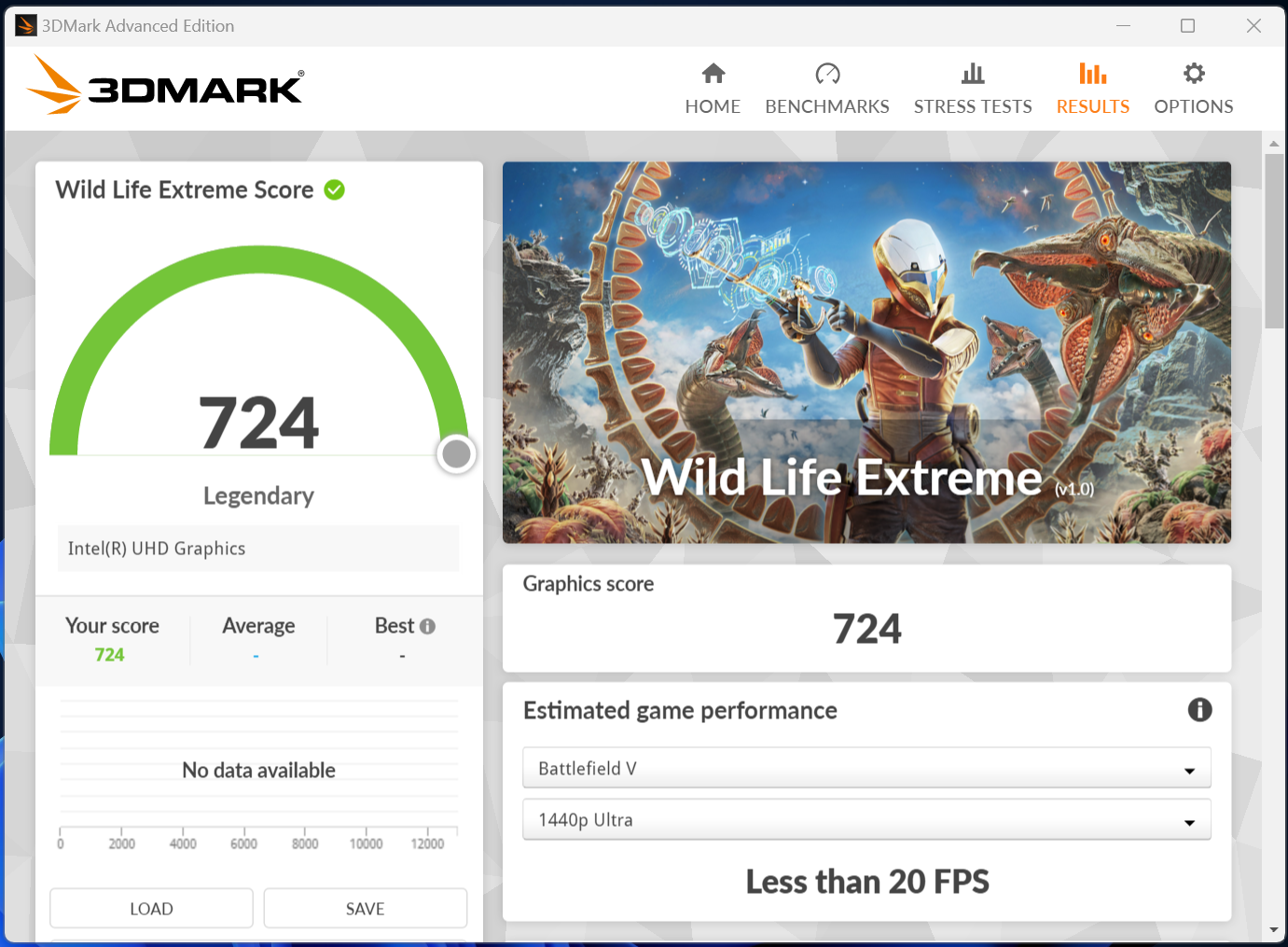Click the green validation checkmark icon
Screen dimensions: 1288x947
[335, 190]
